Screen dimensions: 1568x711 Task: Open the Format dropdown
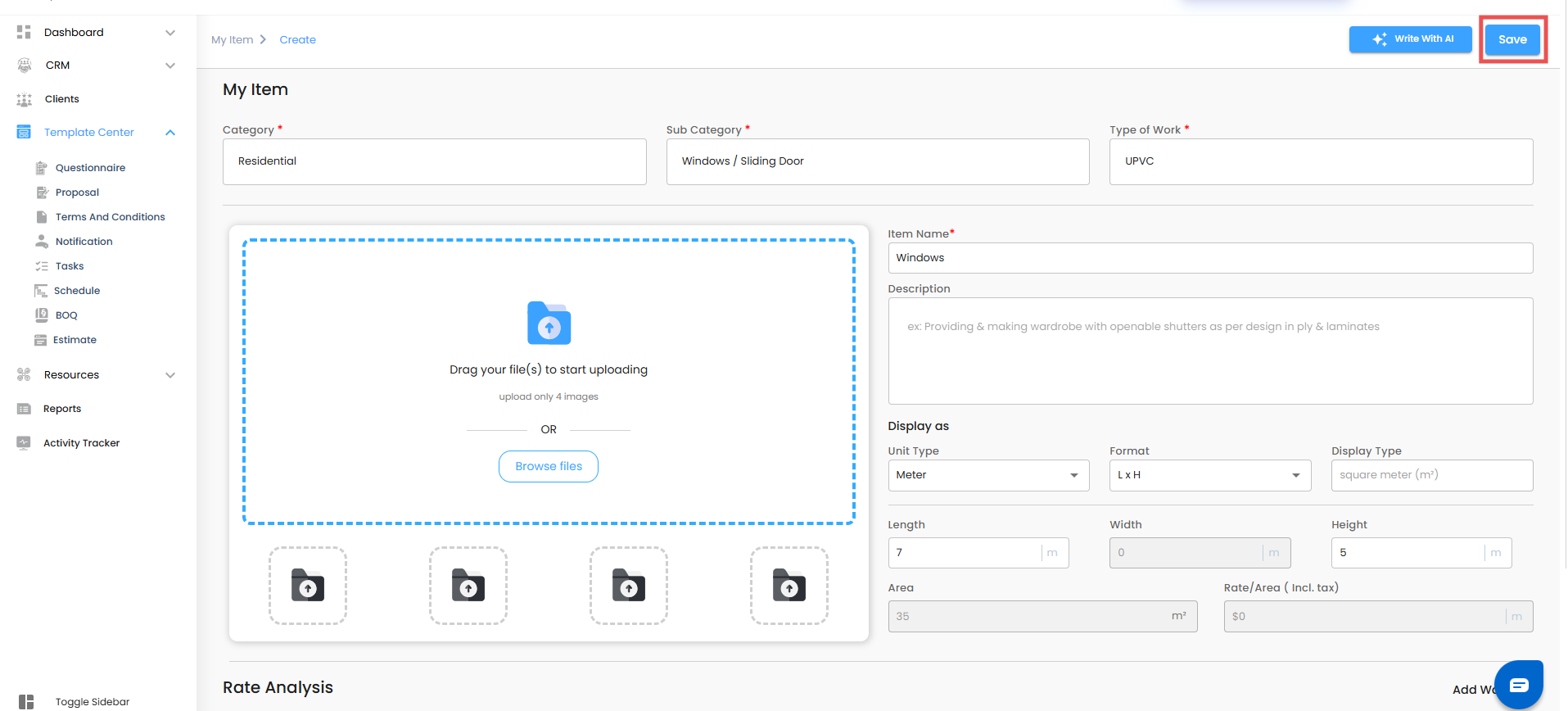(1210, 475)
